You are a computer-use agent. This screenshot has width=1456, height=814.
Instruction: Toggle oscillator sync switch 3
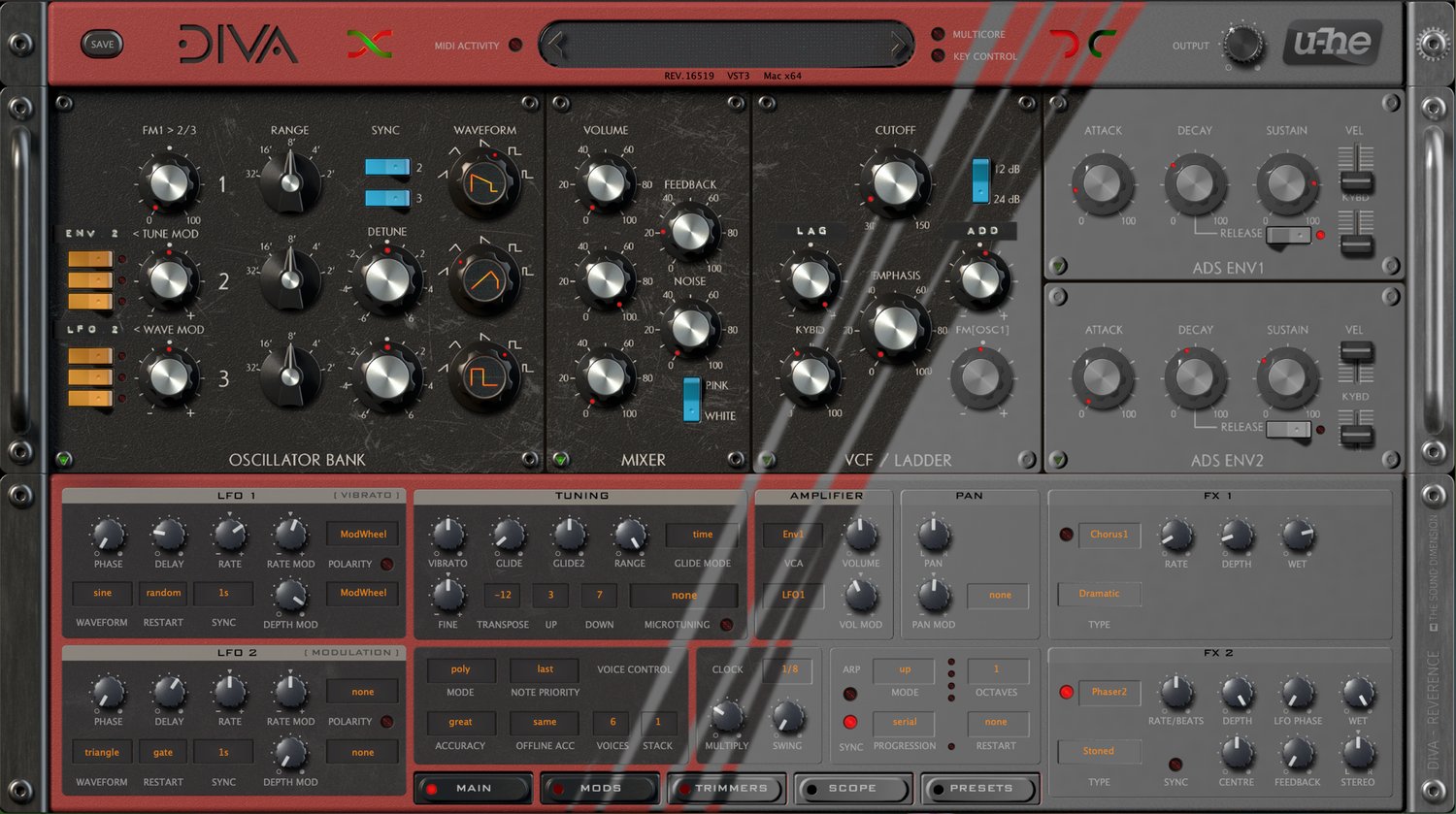click(387, 198)
